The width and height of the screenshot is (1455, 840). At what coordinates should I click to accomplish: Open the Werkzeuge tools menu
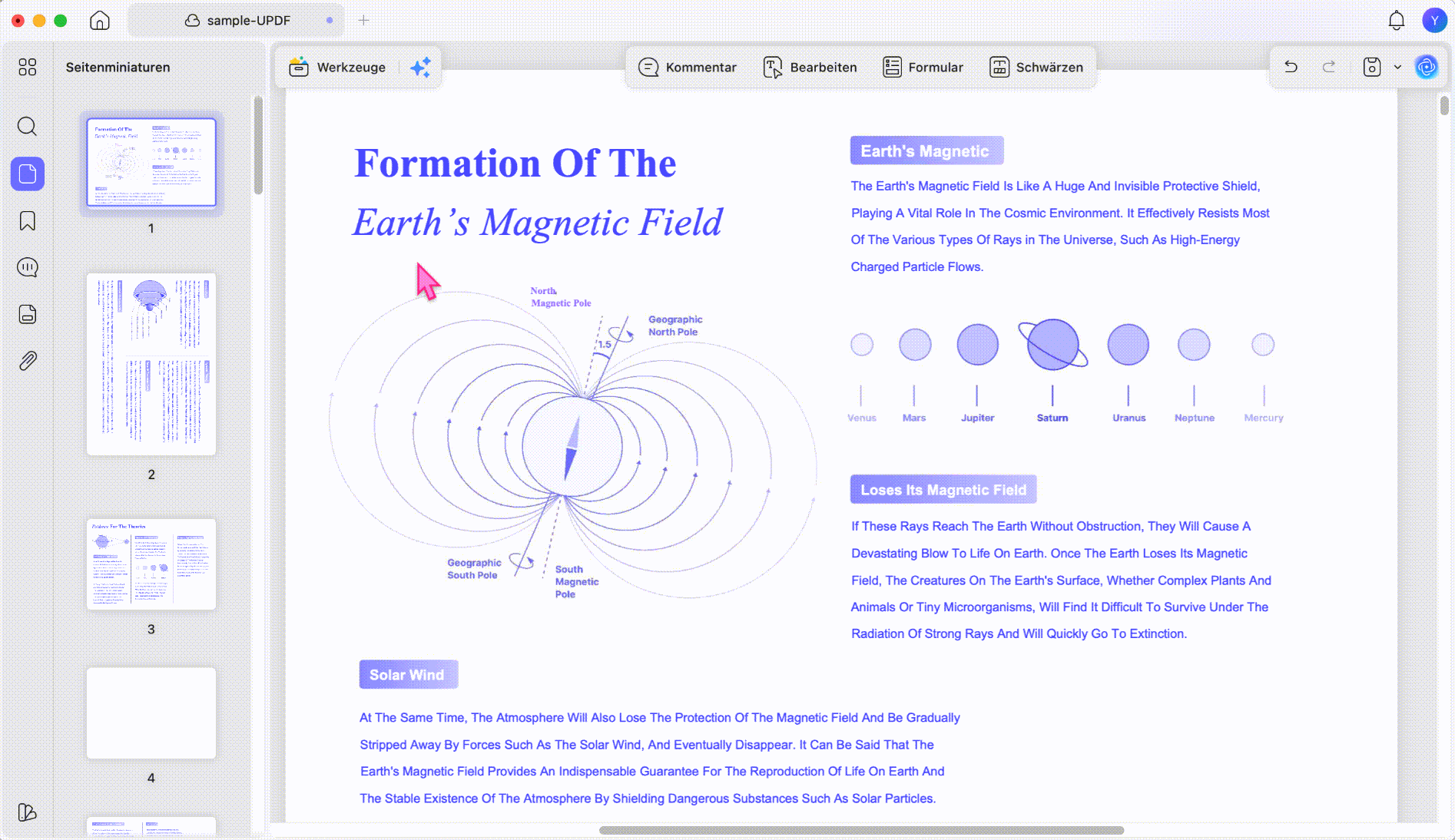337,68
